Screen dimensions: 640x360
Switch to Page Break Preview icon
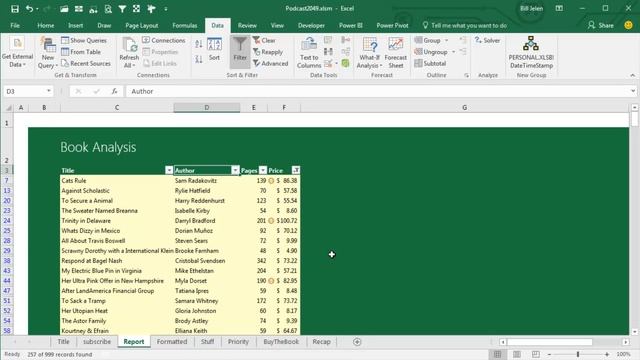coord(536,354)
